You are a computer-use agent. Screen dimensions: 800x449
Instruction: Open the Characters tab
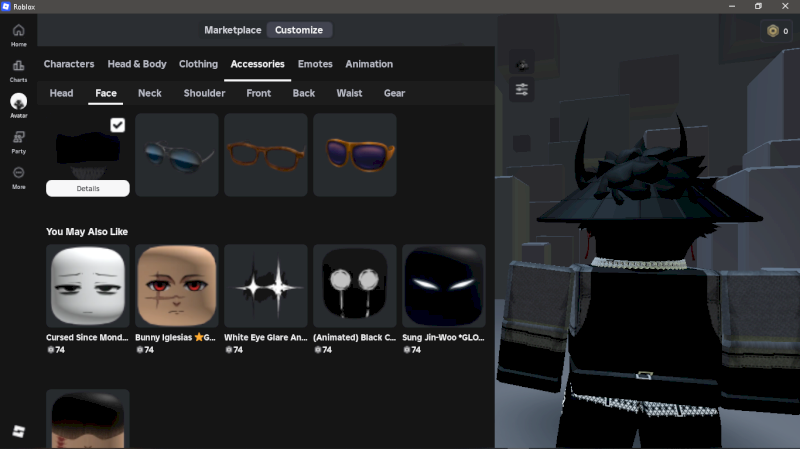pos(69,64)
